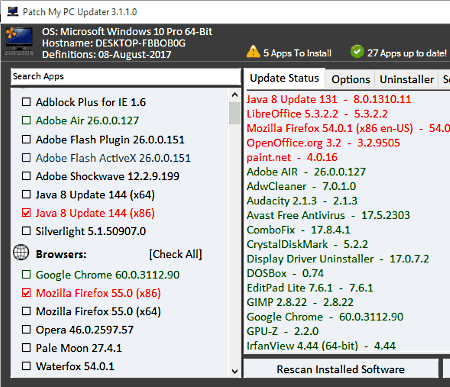Viewport: 450px width, 387px height.
Task: Check Mozilla Firefox 55.0 (x64)
Action: (x=26, y=311)
